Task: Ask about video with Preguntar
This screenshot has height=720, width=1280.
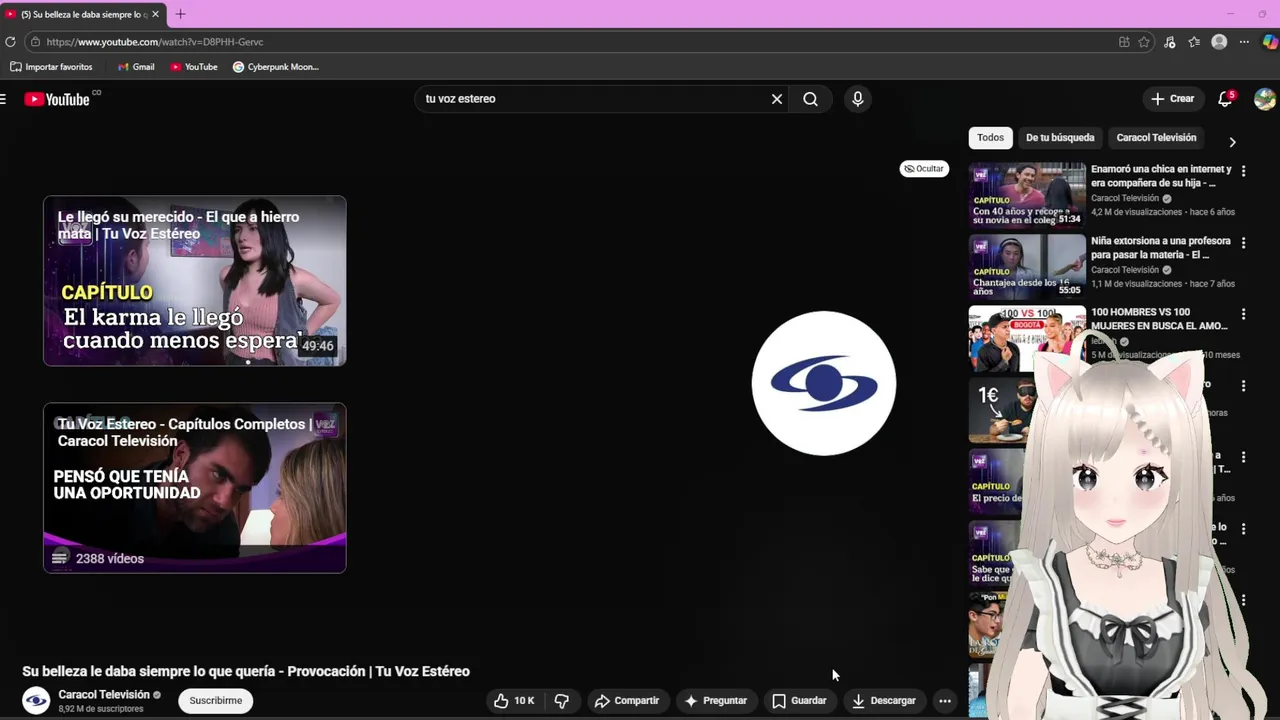Action: [x=716, y=701]
